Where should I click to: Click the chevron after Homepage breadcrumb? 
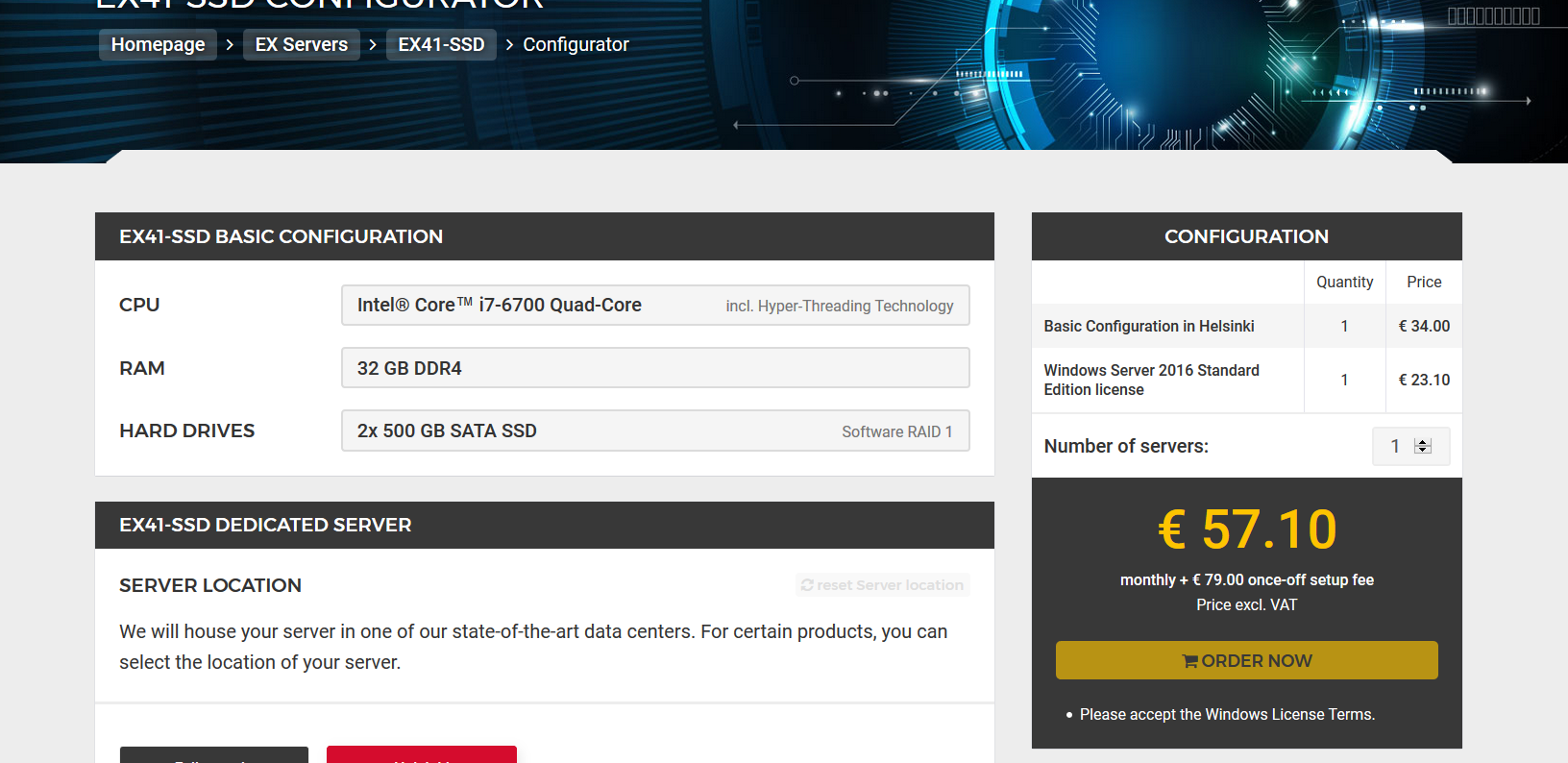[230, 44]
